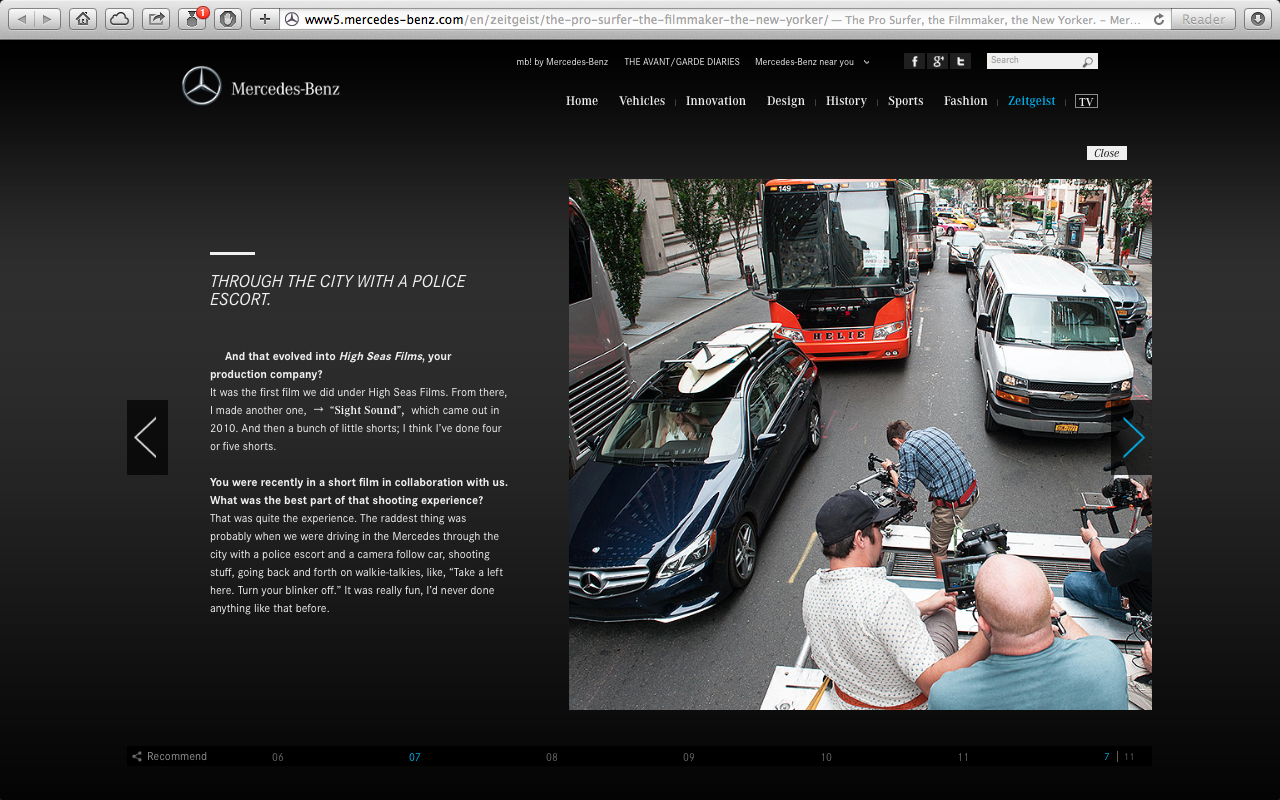Close the article with the Close button

(1107, 153)
